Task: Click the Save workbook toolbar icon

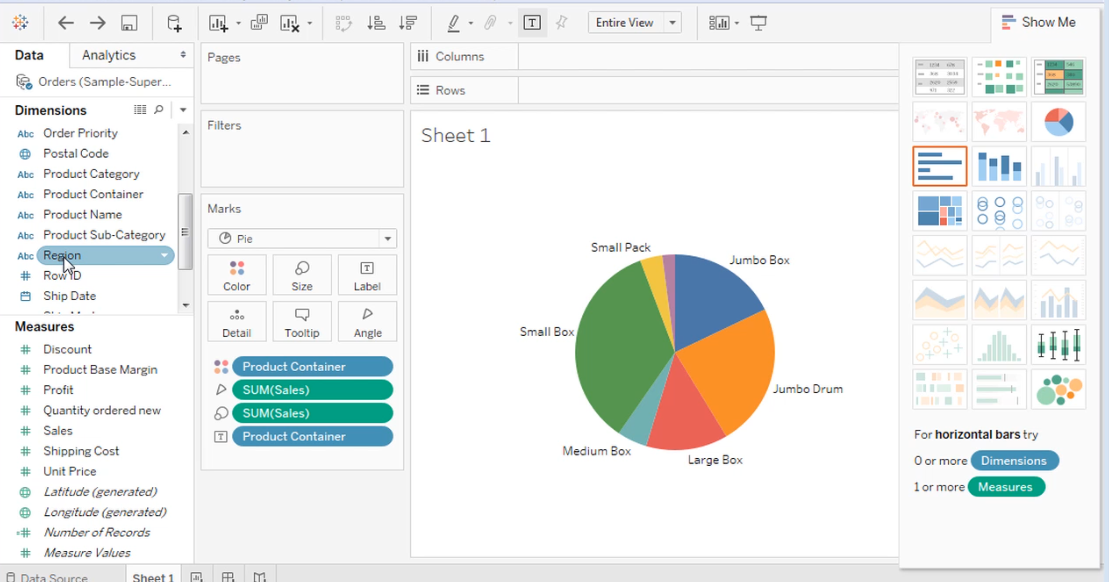Action: point(130,22)
